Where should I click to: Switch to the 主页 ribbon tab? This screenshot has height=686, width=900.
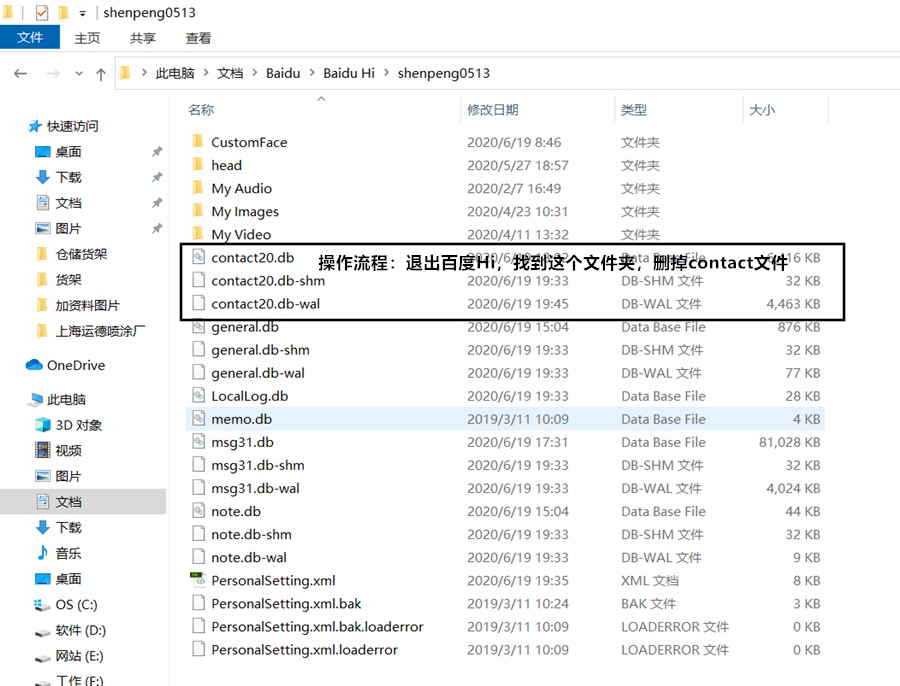(87, 38)
